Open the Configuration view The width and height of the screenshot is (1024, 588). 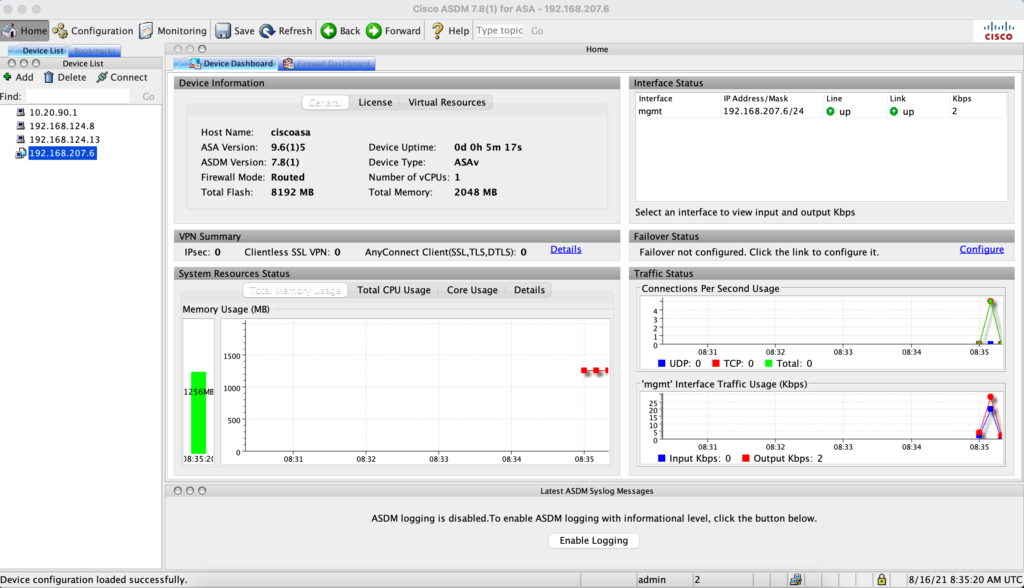coord(93,31)
